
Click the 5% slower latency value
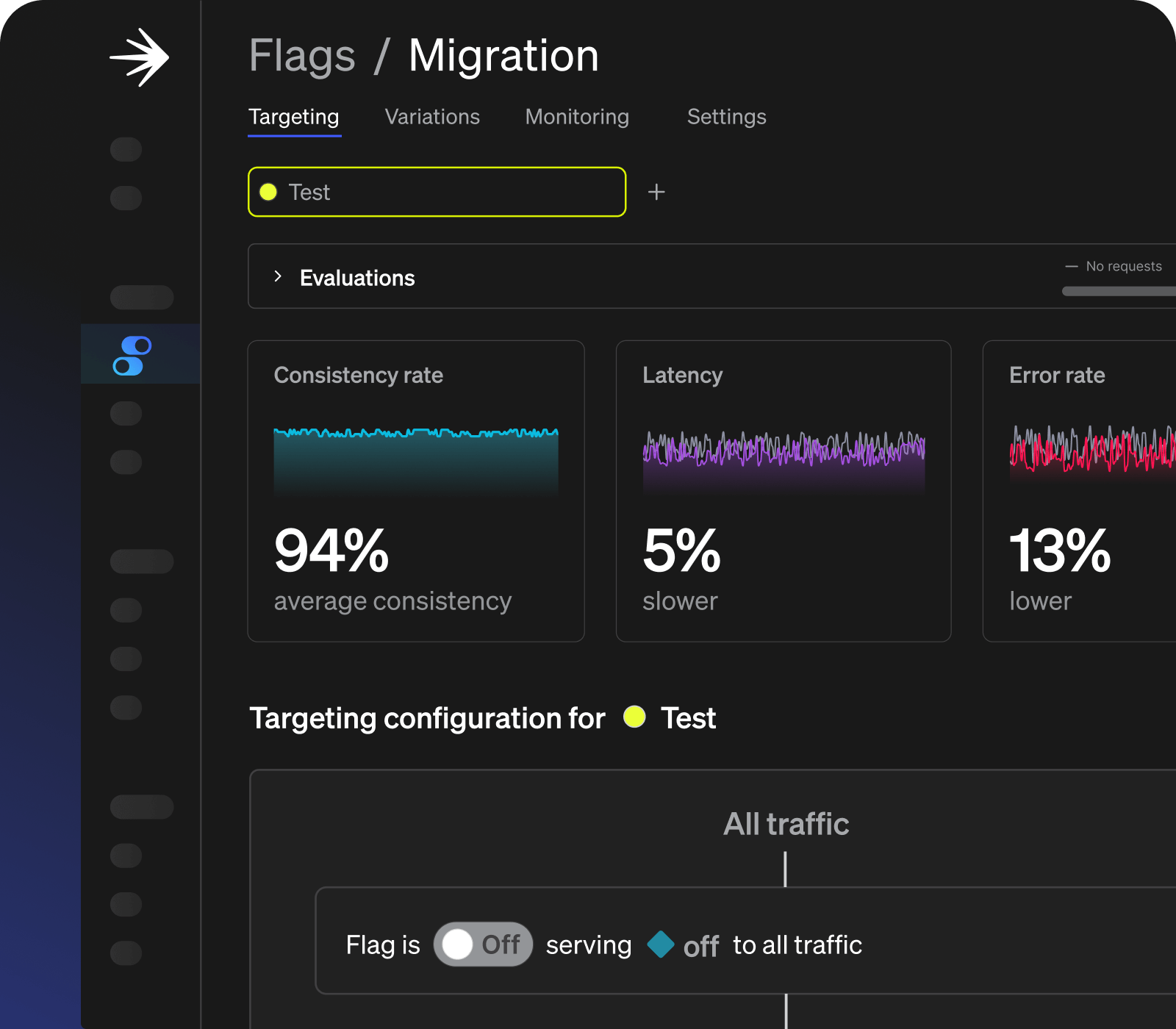[x=681, y=550]
